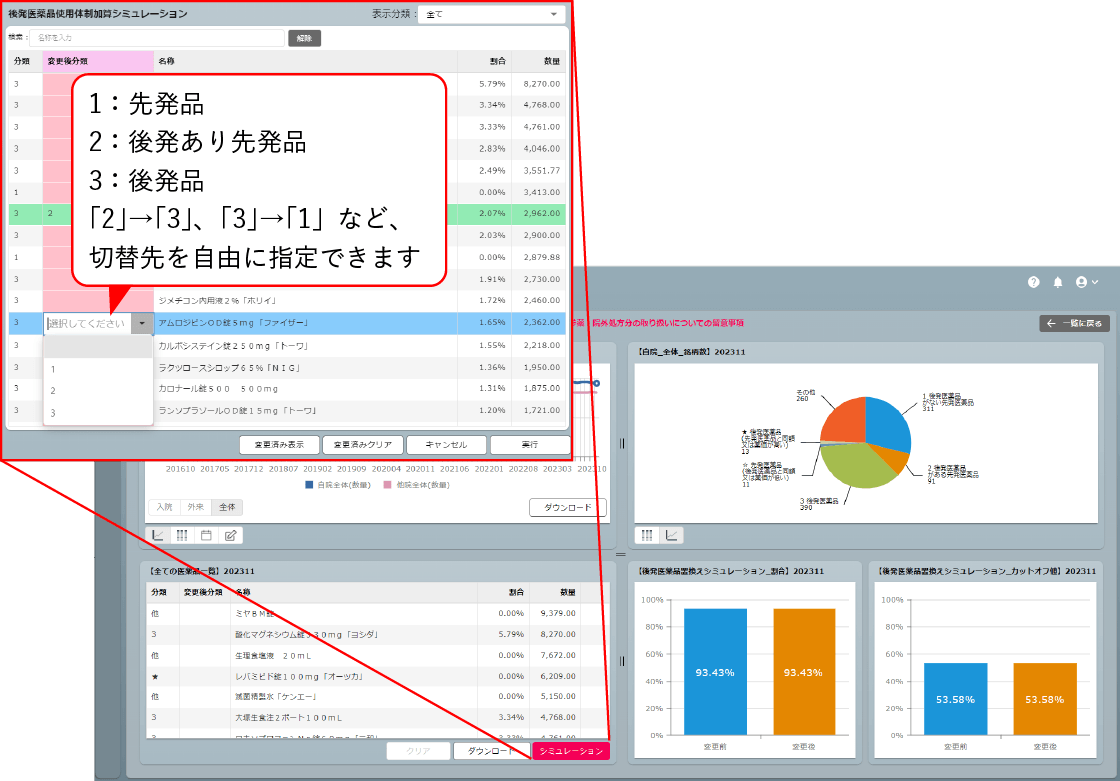This screenshot has height=781, width=1120.
Task: Click the 解除 button beside search
Action: click(x=304, y=38)
